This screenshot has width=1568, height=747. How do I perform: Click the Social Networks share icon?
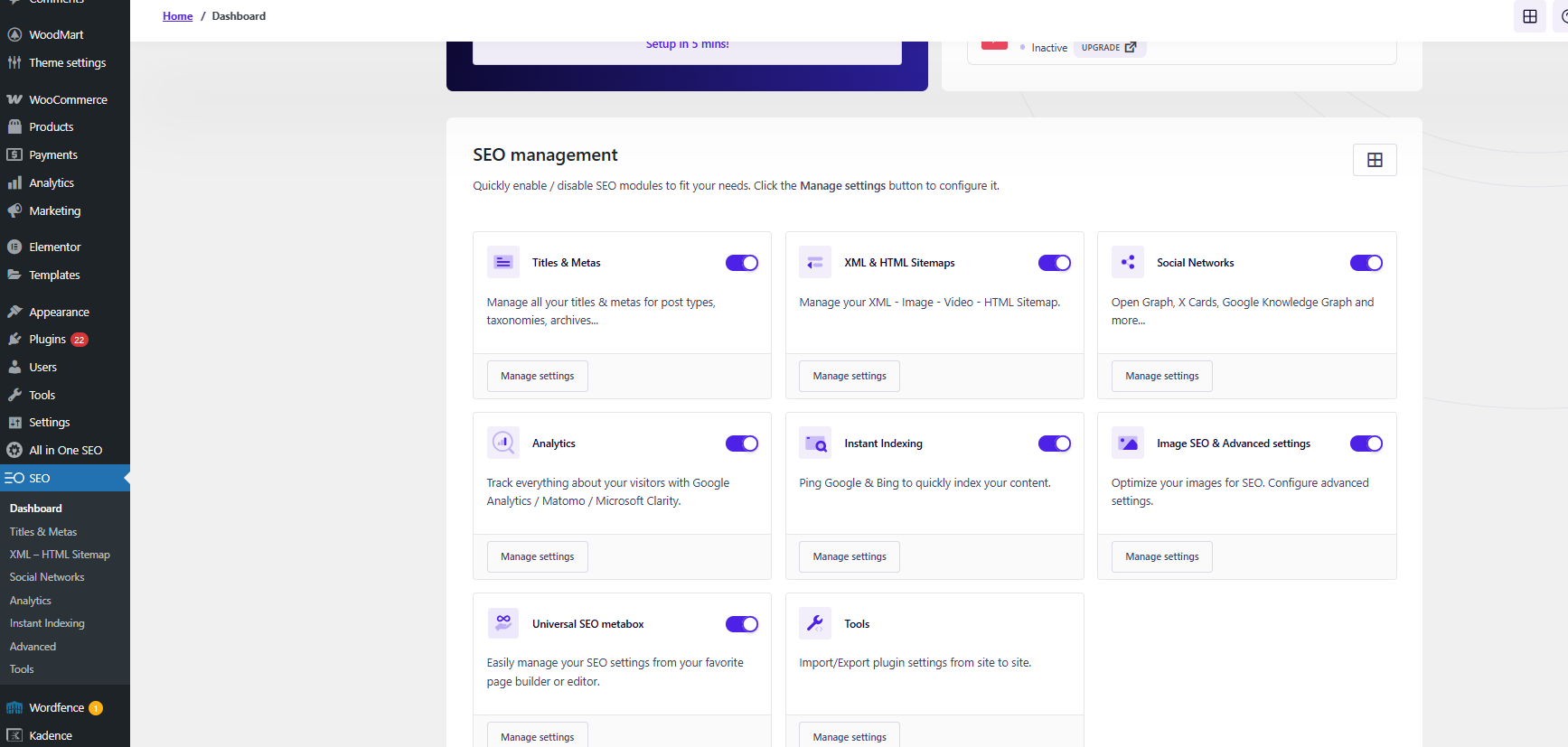(1127, 263)
